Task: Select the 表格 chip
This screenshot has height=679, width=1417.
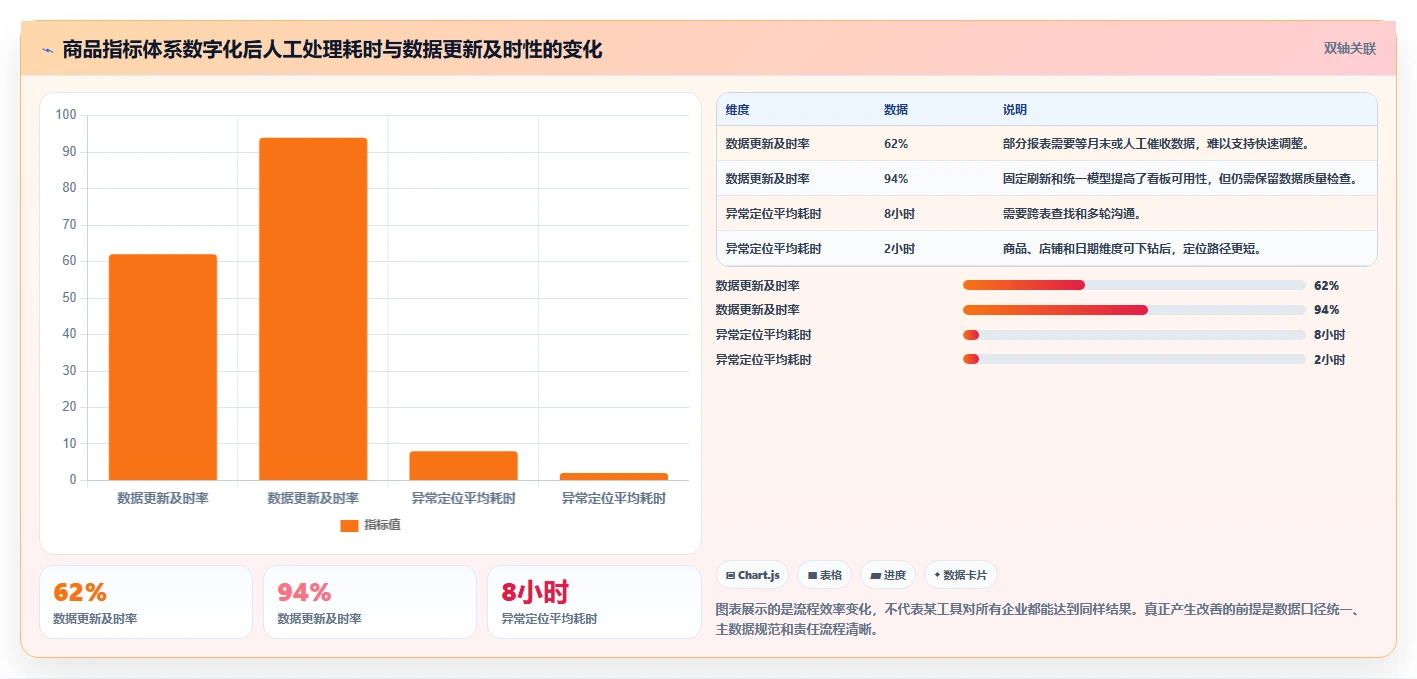Action: pos(825,575)
